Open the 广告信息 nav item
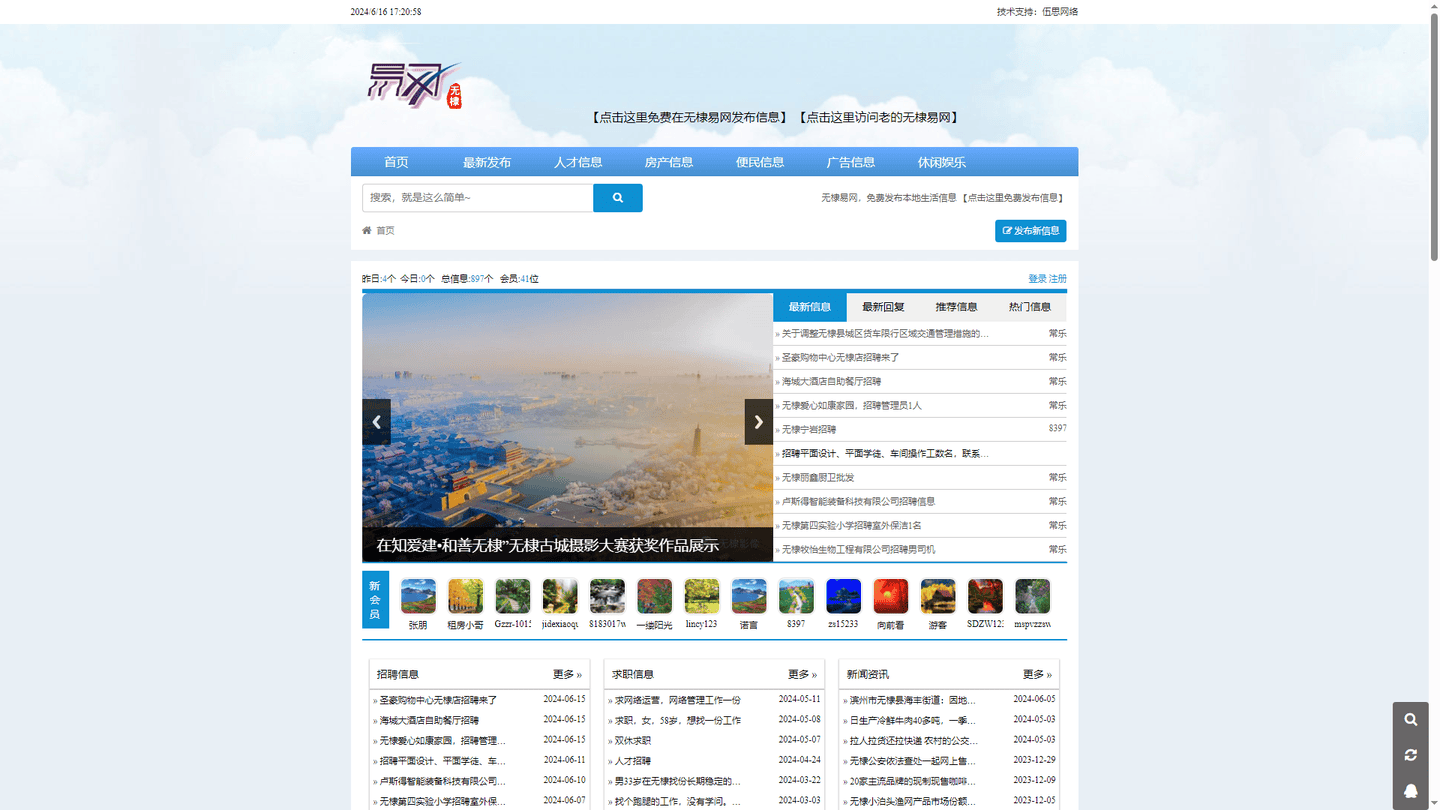This screenshot has width=1440, height=810. click(x=851, y=162)
